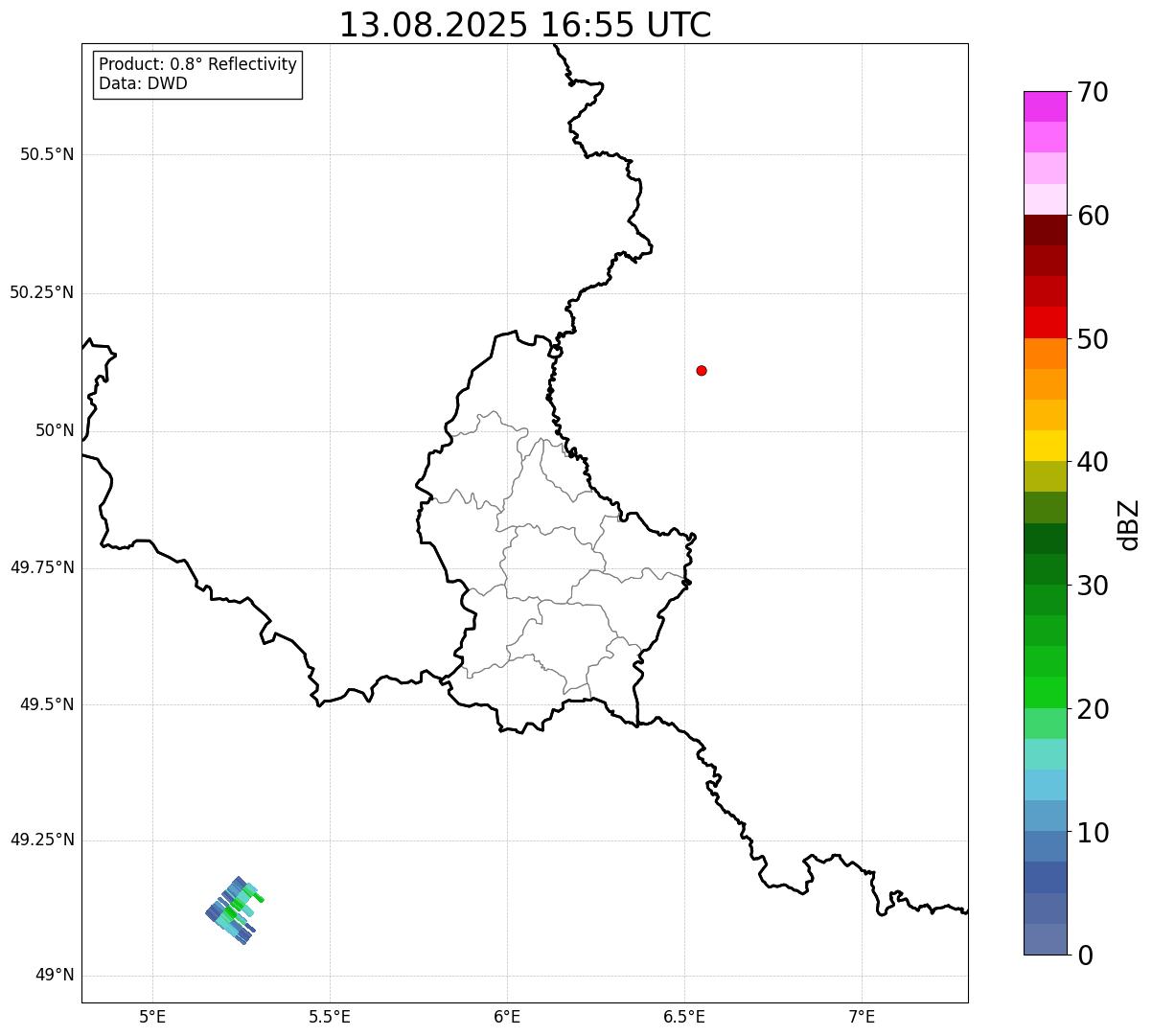
Task: Click the slate-blue 0 dBZ bottom swatch
Action: coord(1045,939)
